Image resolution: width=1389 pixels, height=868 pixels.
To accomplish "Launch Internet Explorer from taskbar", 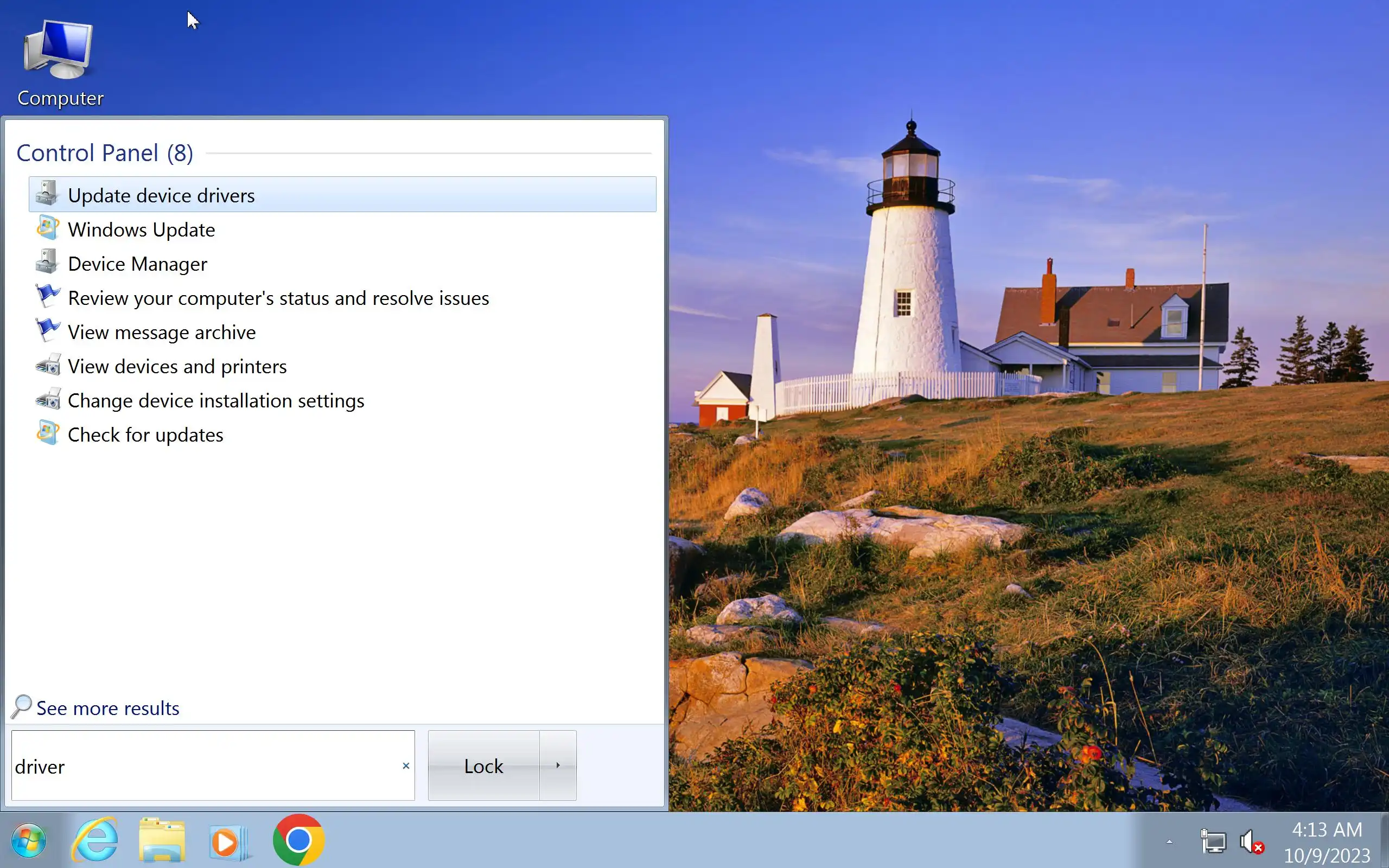I will (x=95, y=841).
